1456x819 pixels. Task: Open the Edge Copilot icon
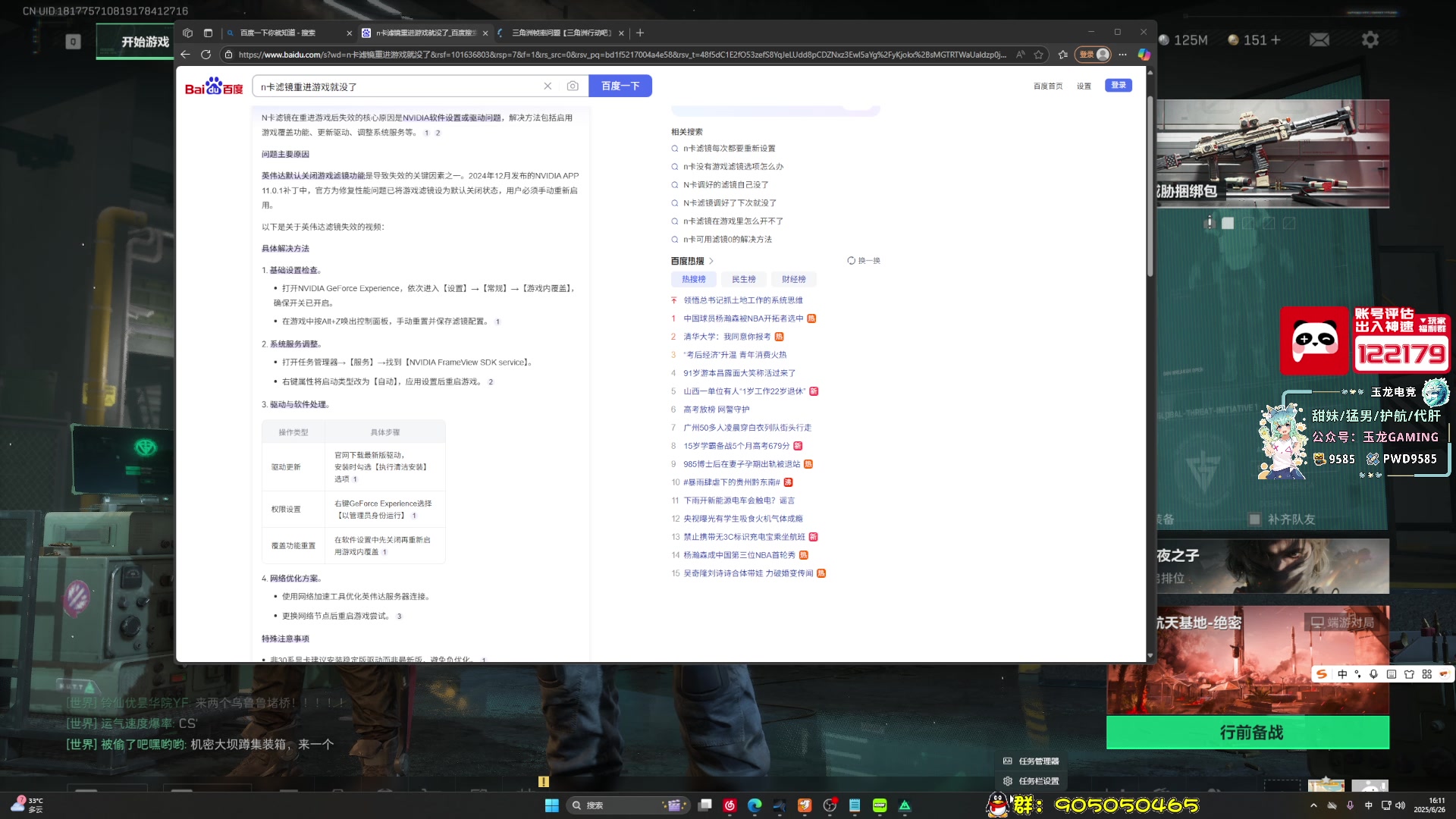pyautogui.click(x=1144, y=55)
